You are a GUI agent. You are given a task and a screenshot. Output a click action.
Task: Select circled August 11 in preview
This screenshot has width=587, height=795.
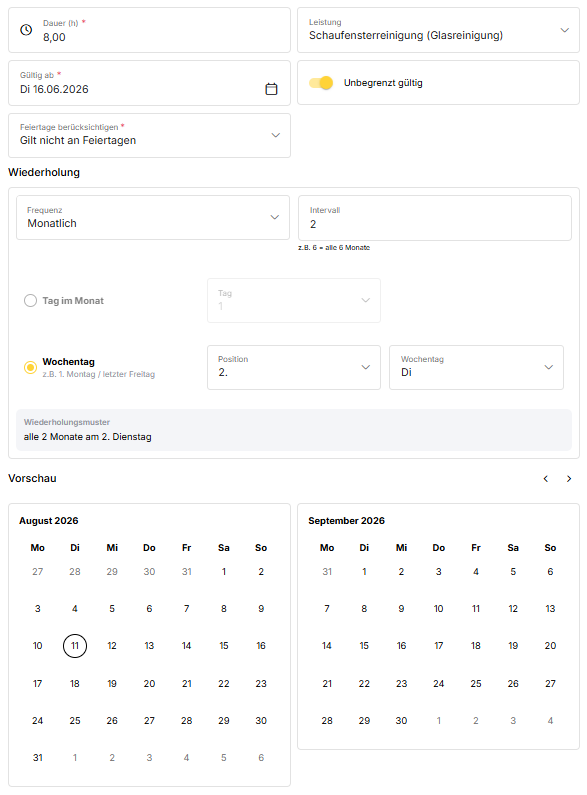point(75,646)
